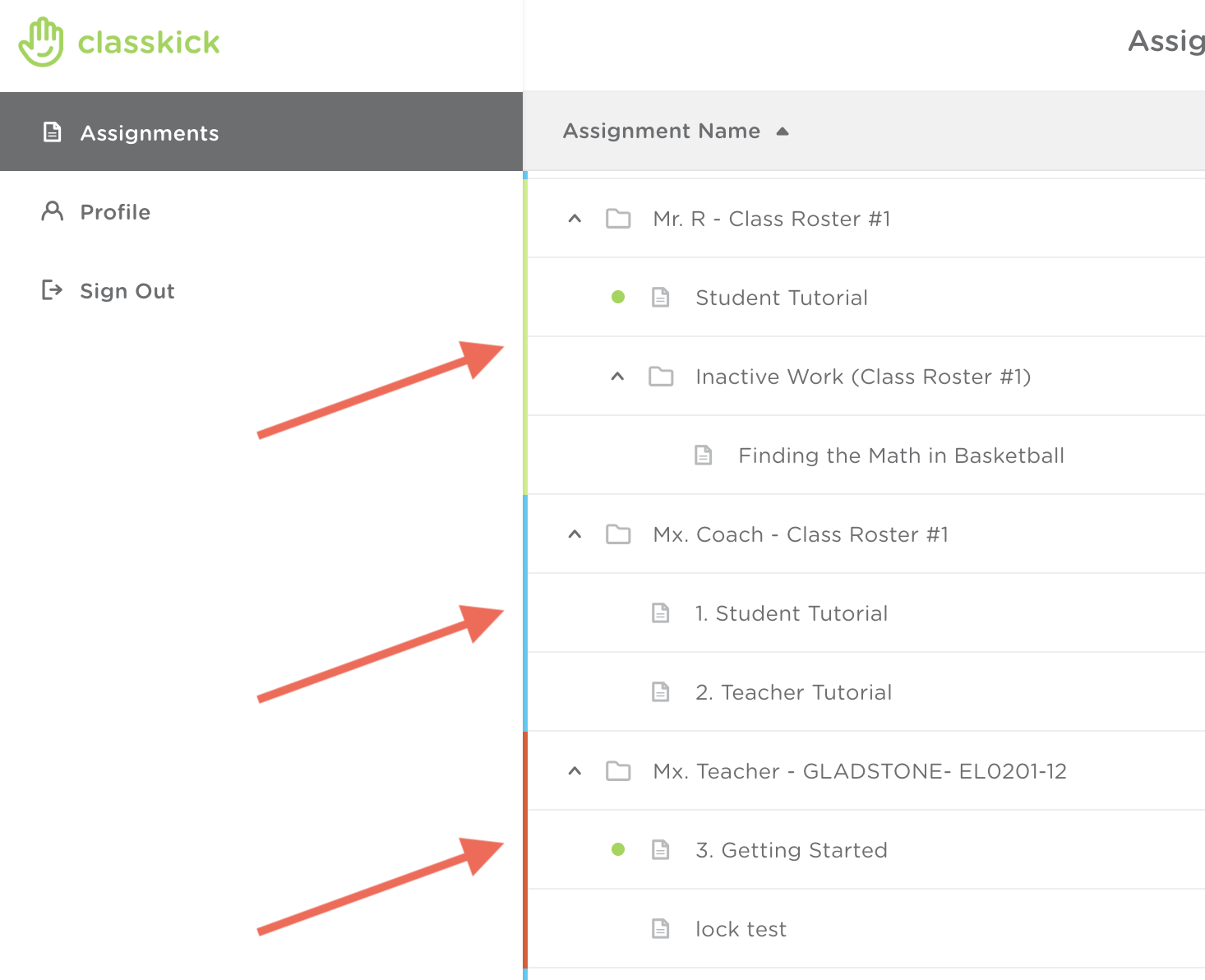Open the 1. Student Tutorial assignment
This screenshot has height=980, width=1205.
tap(792, 613)
